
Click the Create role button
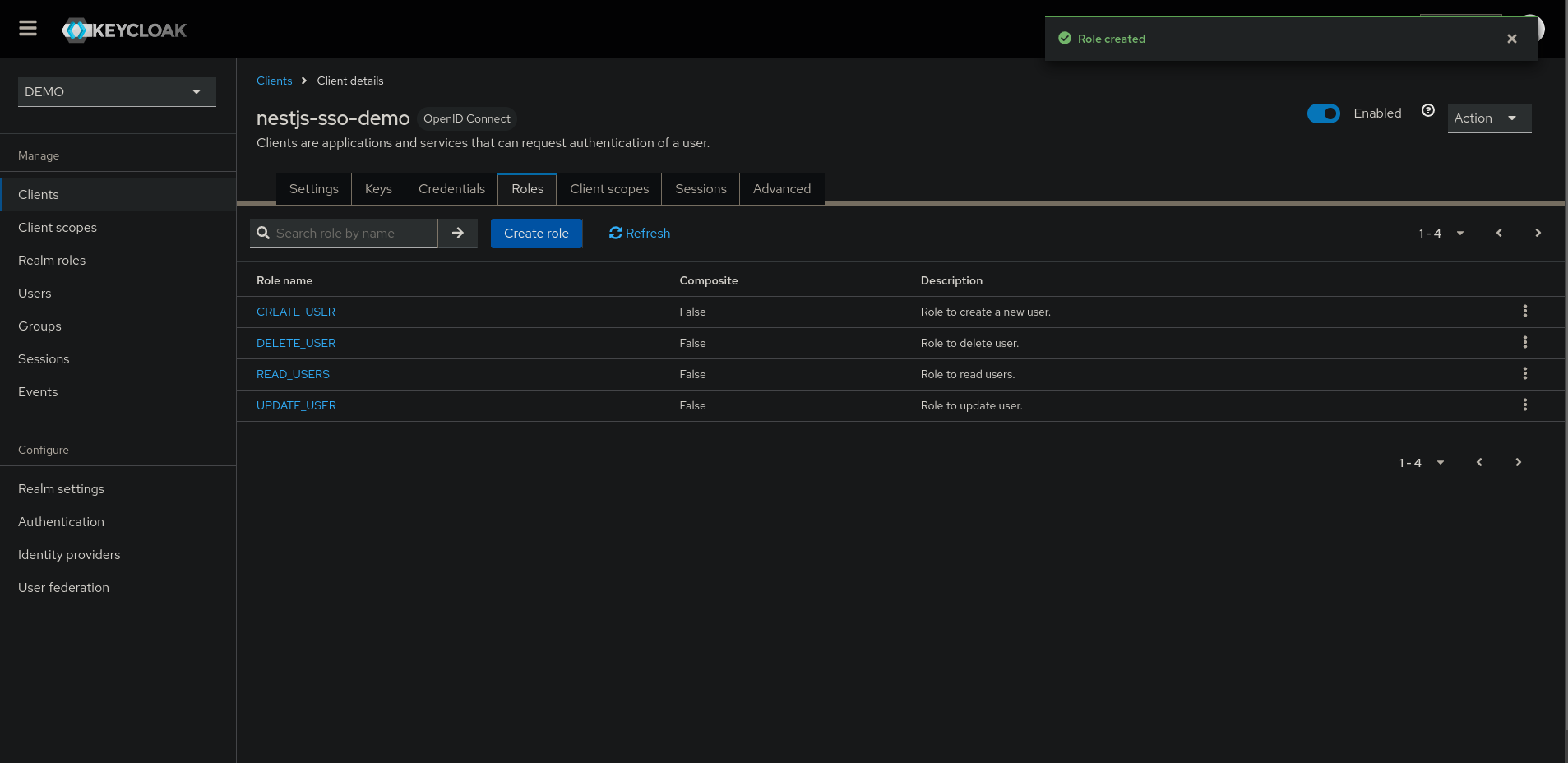pos(536,234)
